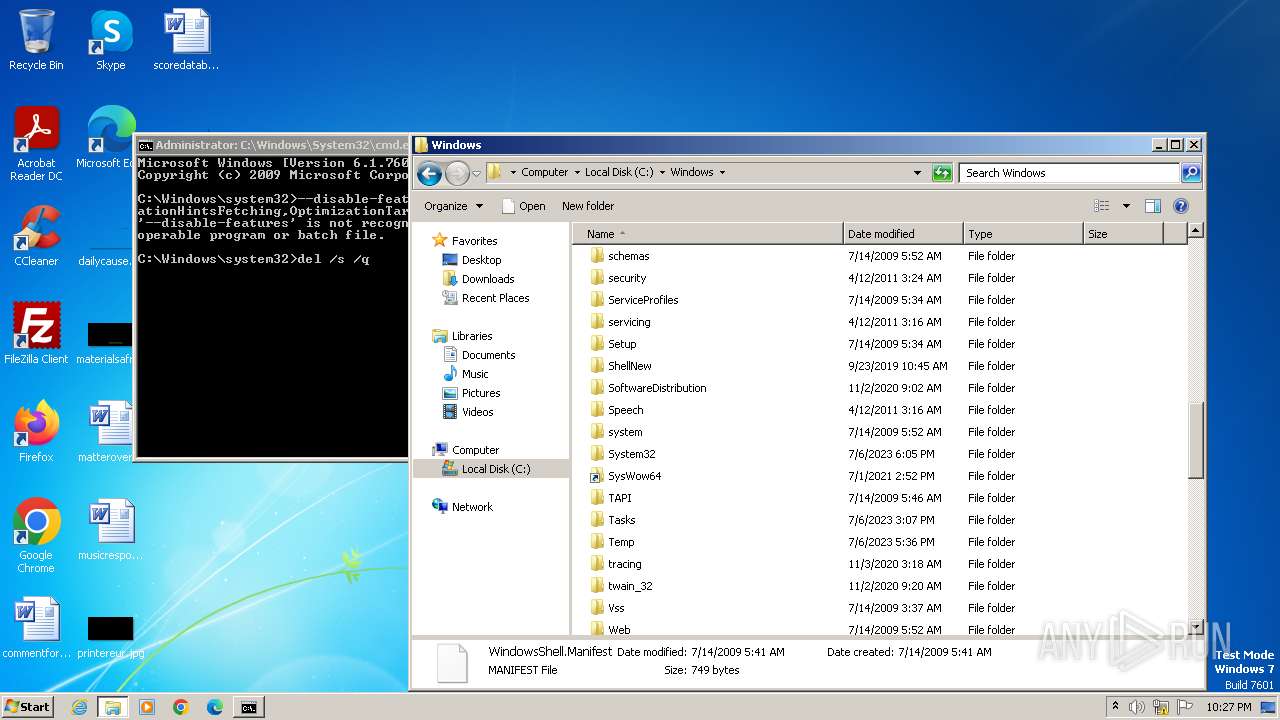Open Internet Explorer in taskbar
Screen dimensions: 1280x720
tap(79, 707)
